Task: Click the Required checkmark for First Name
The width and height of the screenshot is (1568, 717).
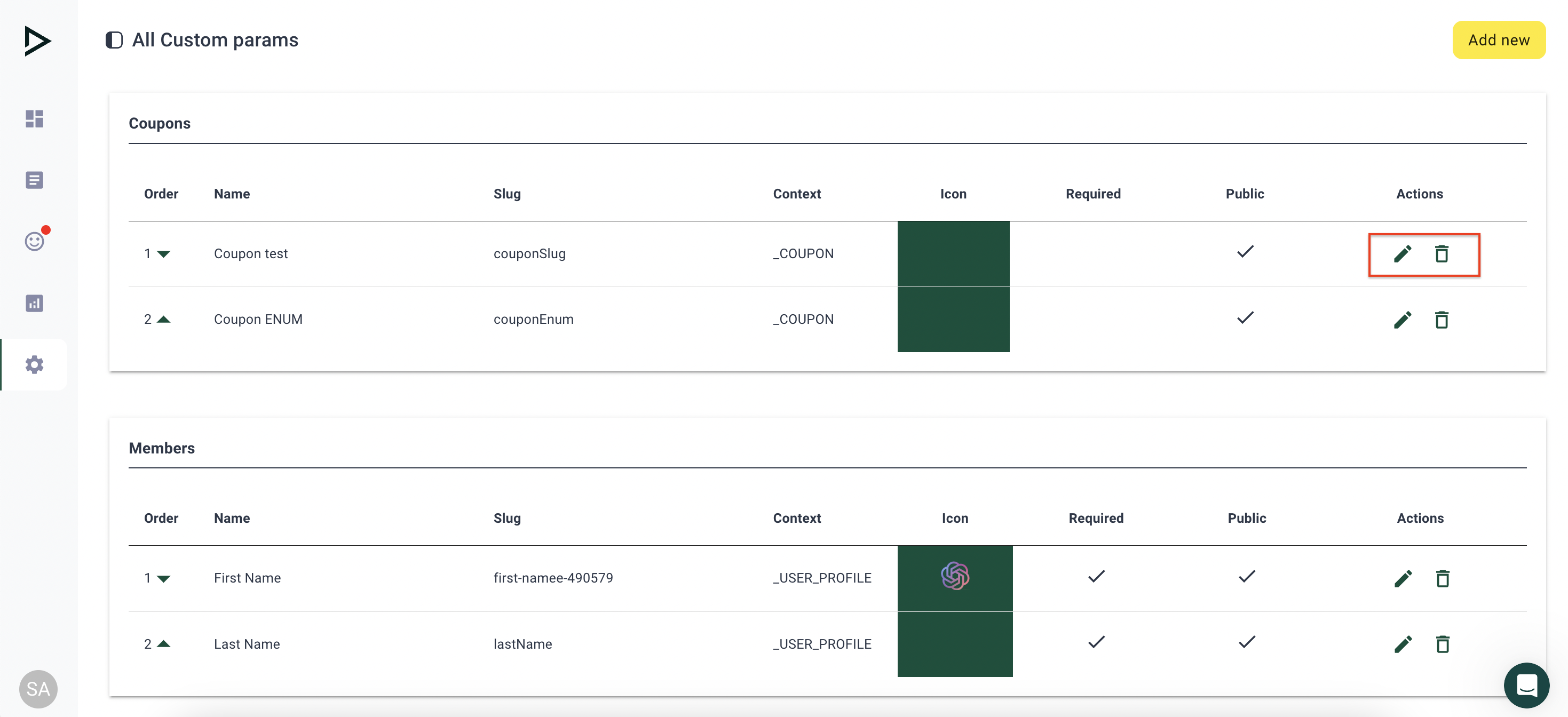Action: click(x=1096, y=576)
